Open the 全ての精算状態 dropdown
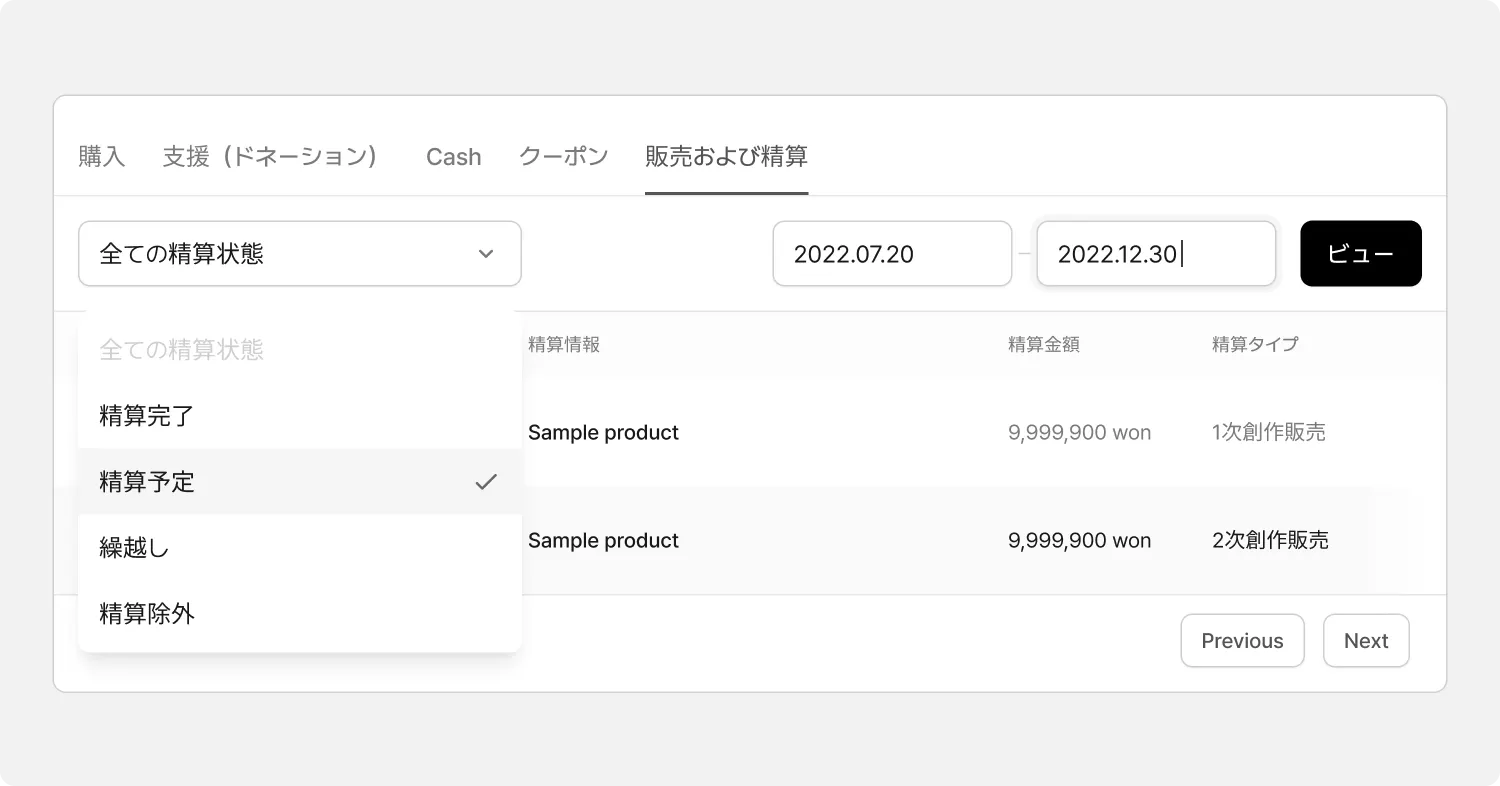 click(299, 254)
